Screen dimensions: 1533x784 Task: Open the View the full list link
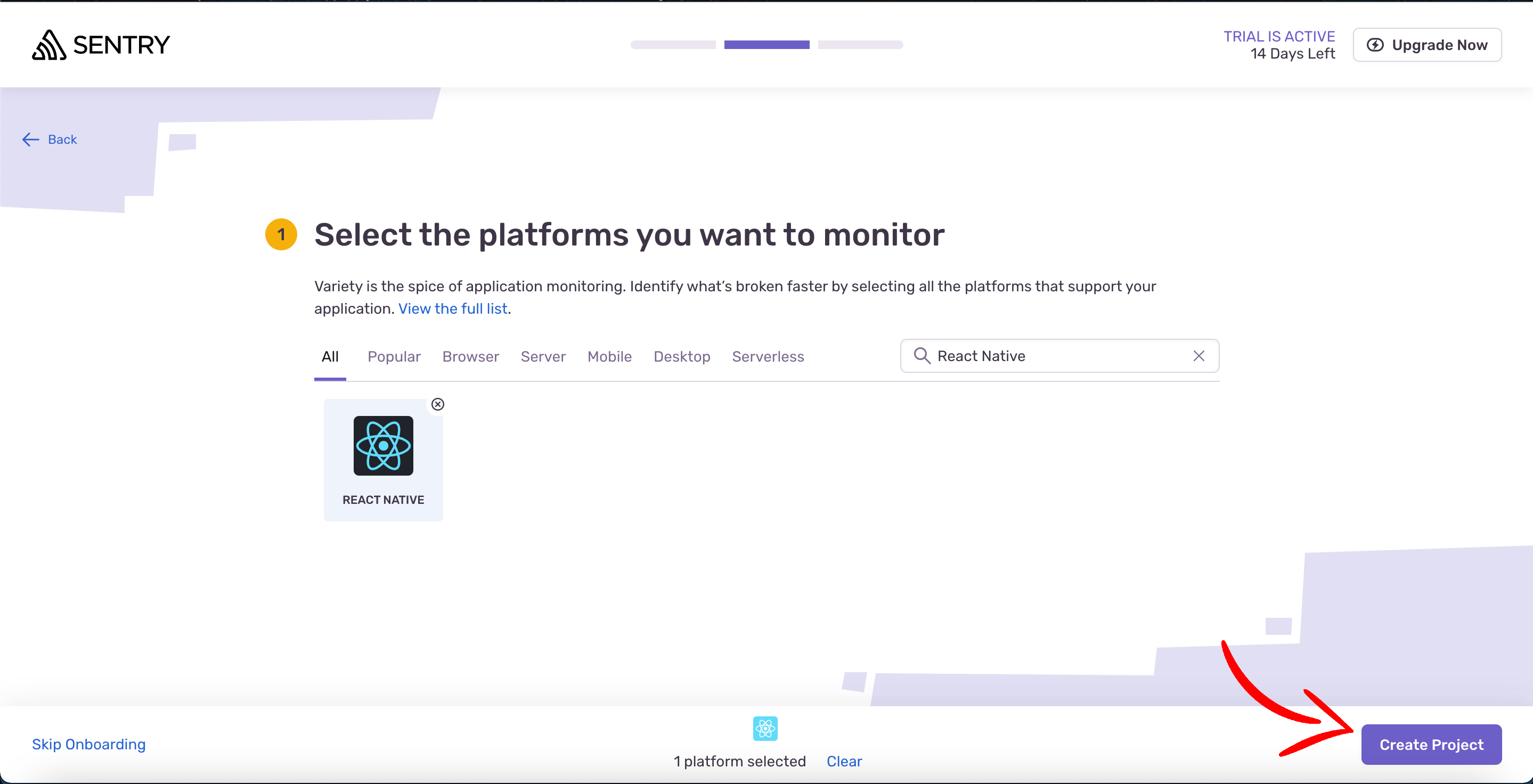point(452,309)
